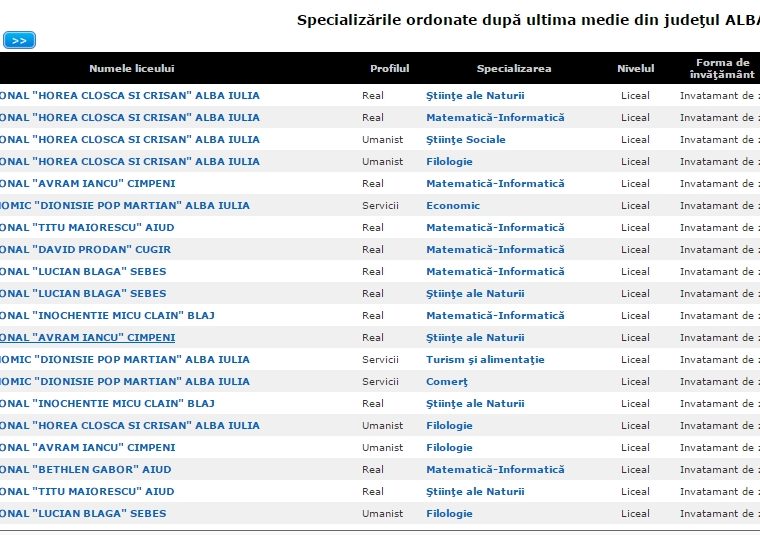Open Dionisie Pop Martian link in Turism și alimentație row
Viewport: 760px width, 535px height.
[x=125, y=360]
